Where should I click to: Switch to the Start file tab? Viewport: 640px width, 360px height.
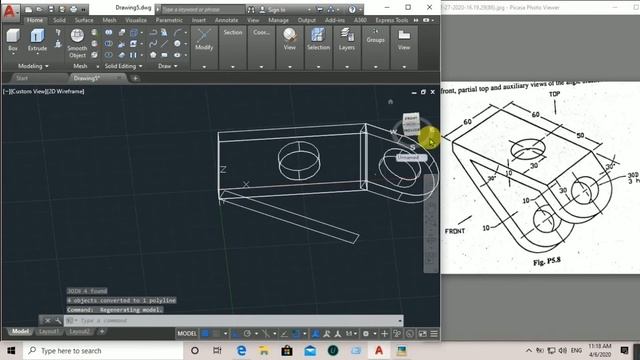pos(22,78)
